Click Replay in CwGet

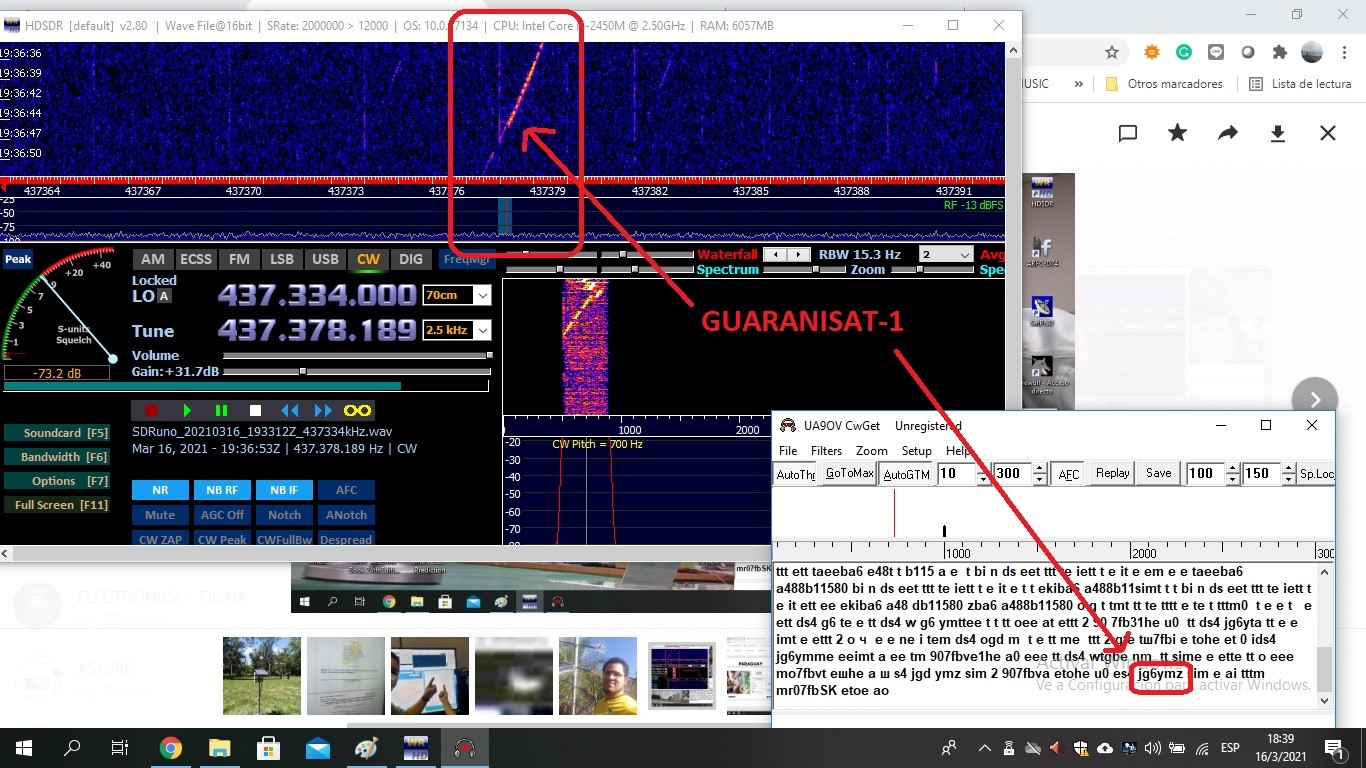coord(1112,473)
